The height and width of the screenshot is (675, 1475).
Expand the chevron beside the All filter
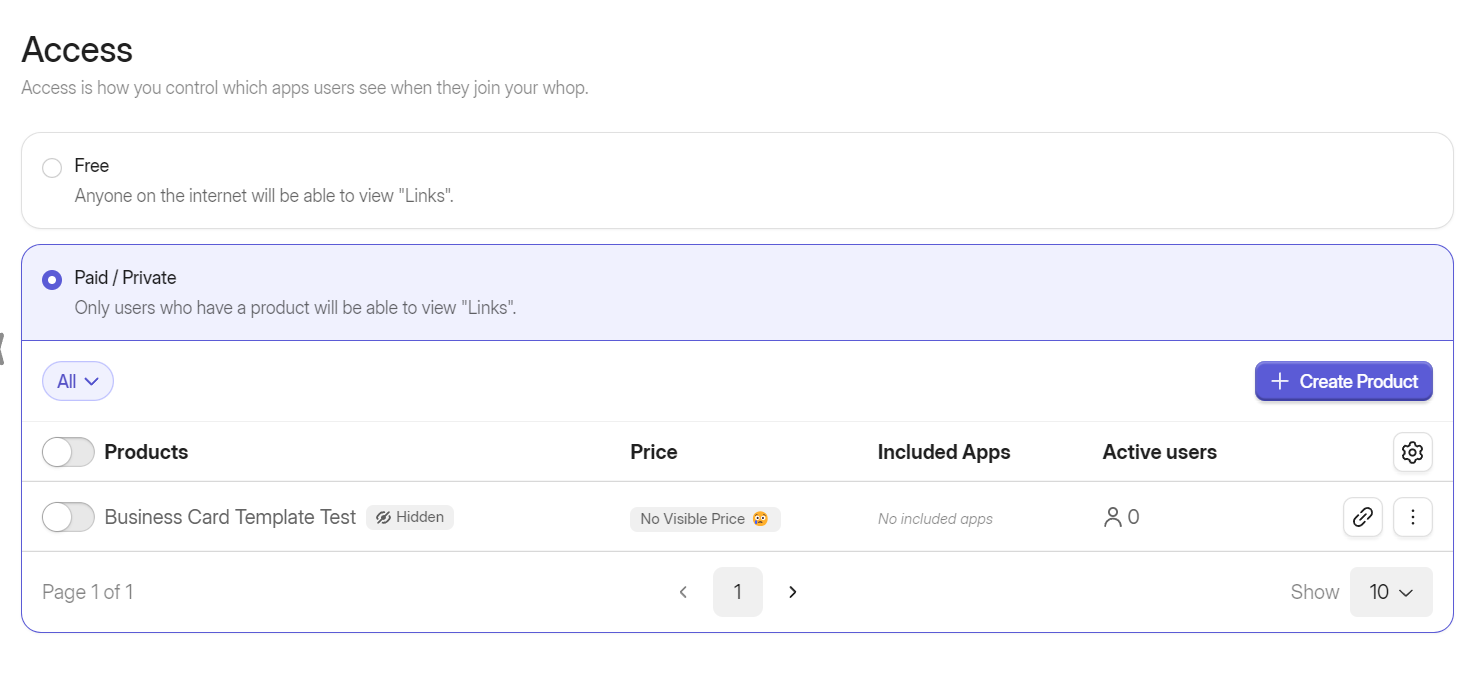coord(92,381)
